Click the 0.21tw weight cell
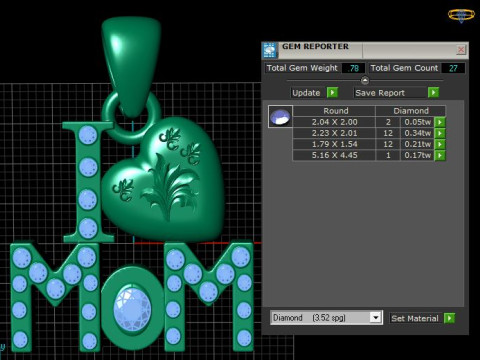This screenshot has width=480, height=360. [418, 144]
